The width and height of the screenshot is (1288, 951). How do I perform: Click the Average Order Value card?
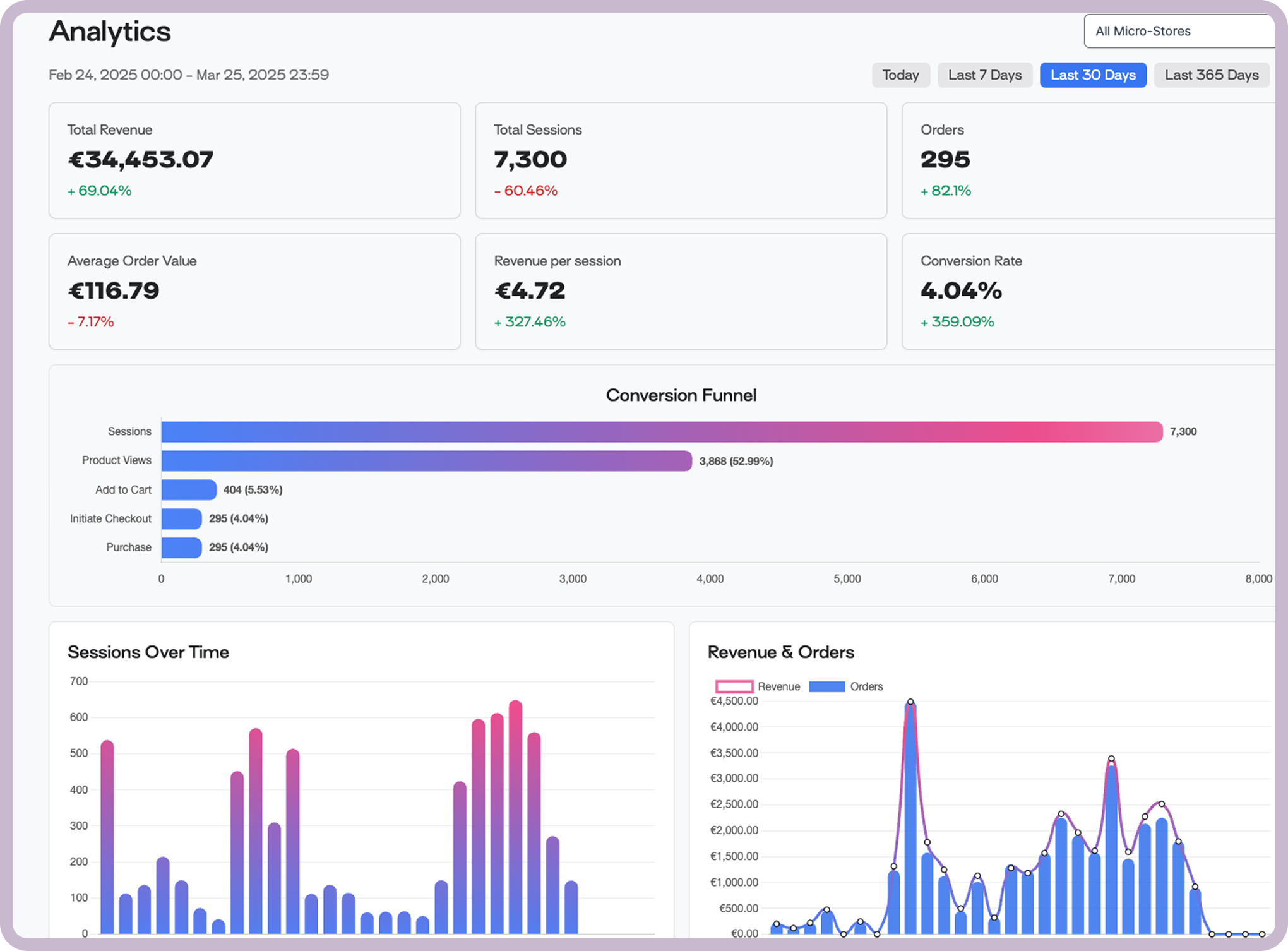pyautogui.click(x=254, y=291)
